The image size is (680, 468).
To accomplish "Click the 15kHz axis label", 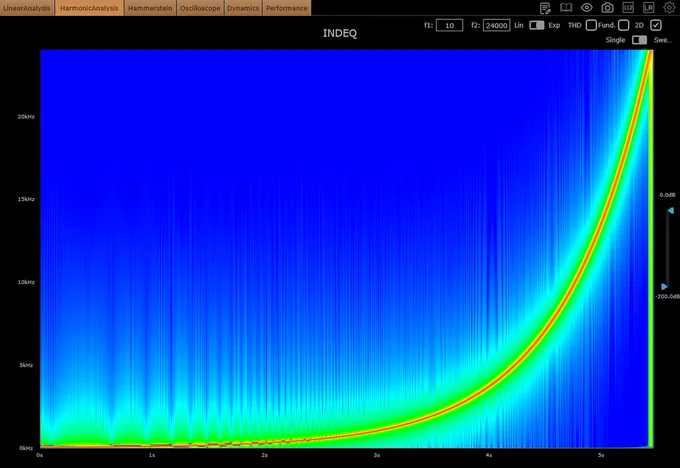I will pos(26,199).
